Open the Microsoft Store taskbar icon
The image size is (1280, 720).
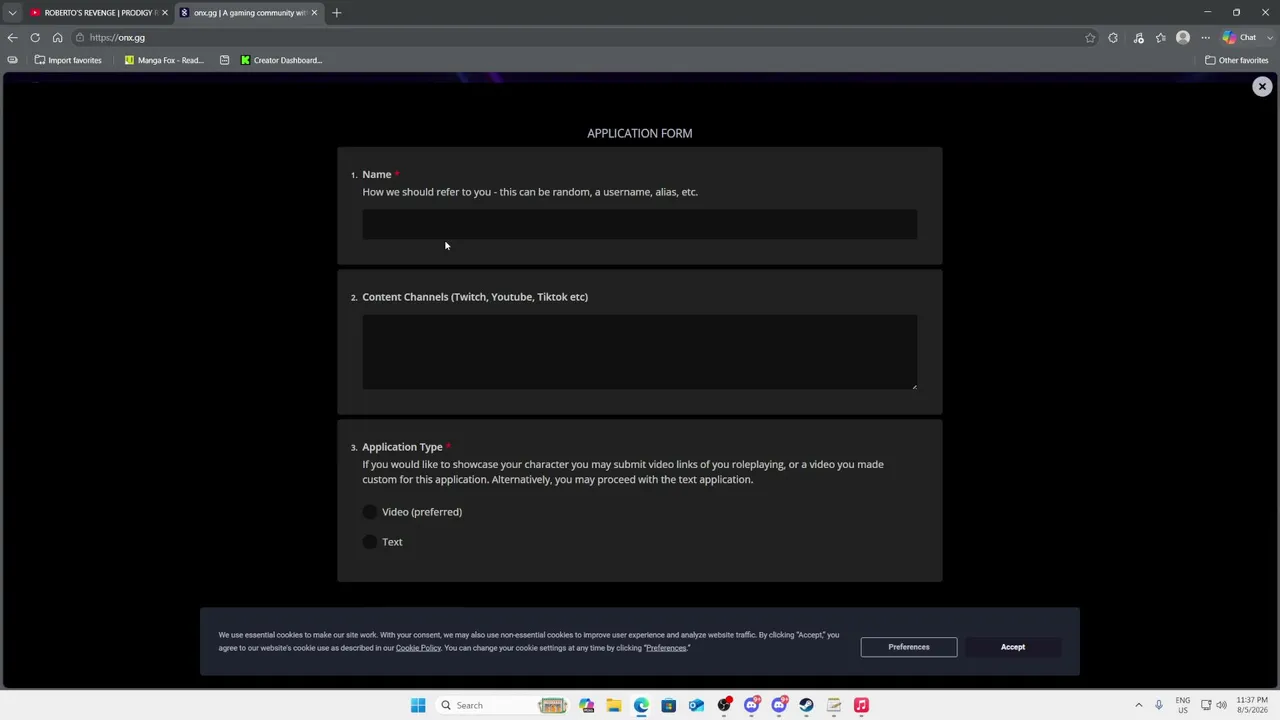(669, 706)
